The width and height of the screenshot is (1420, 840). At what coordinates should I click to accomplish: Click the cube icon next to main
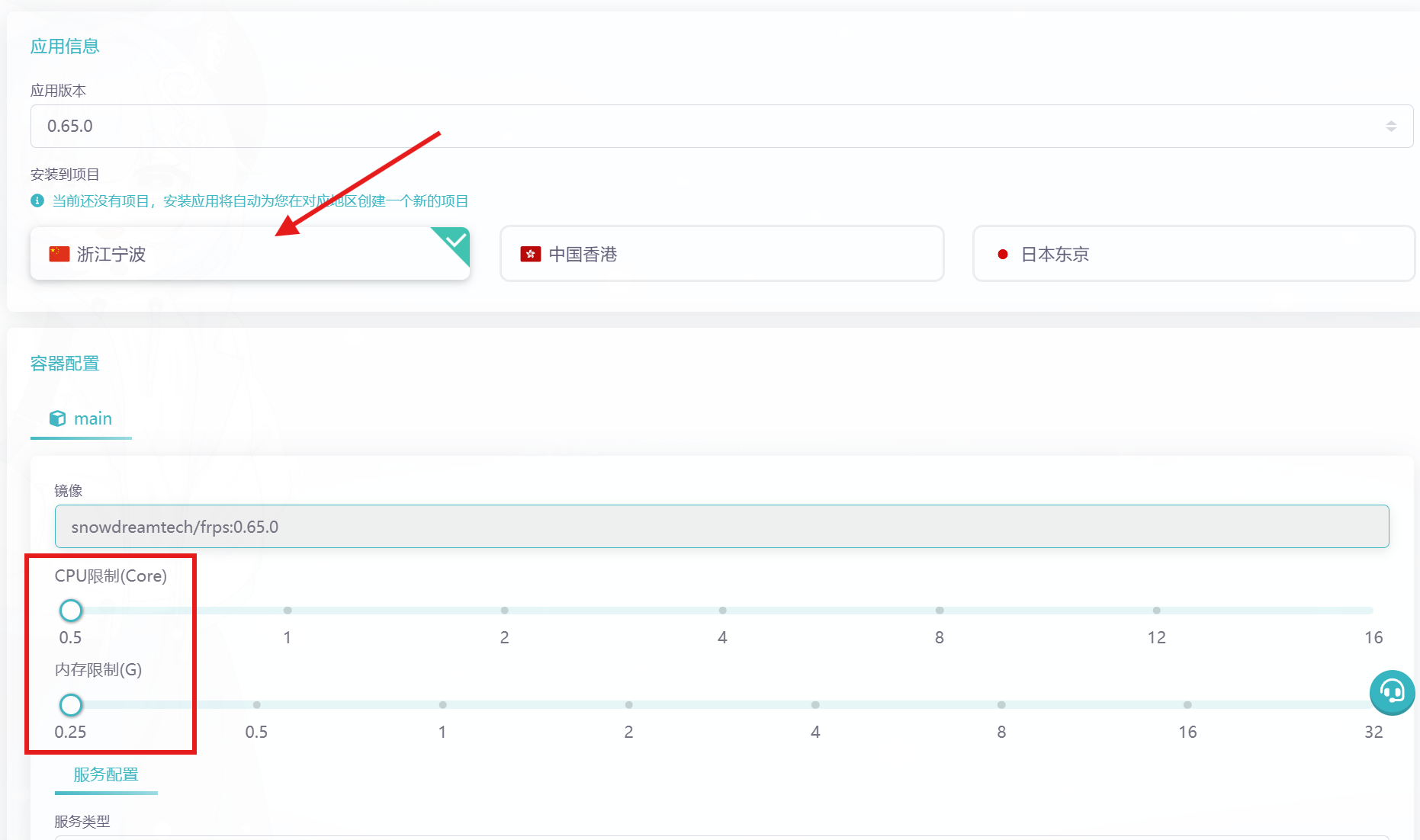click(57, 418)
